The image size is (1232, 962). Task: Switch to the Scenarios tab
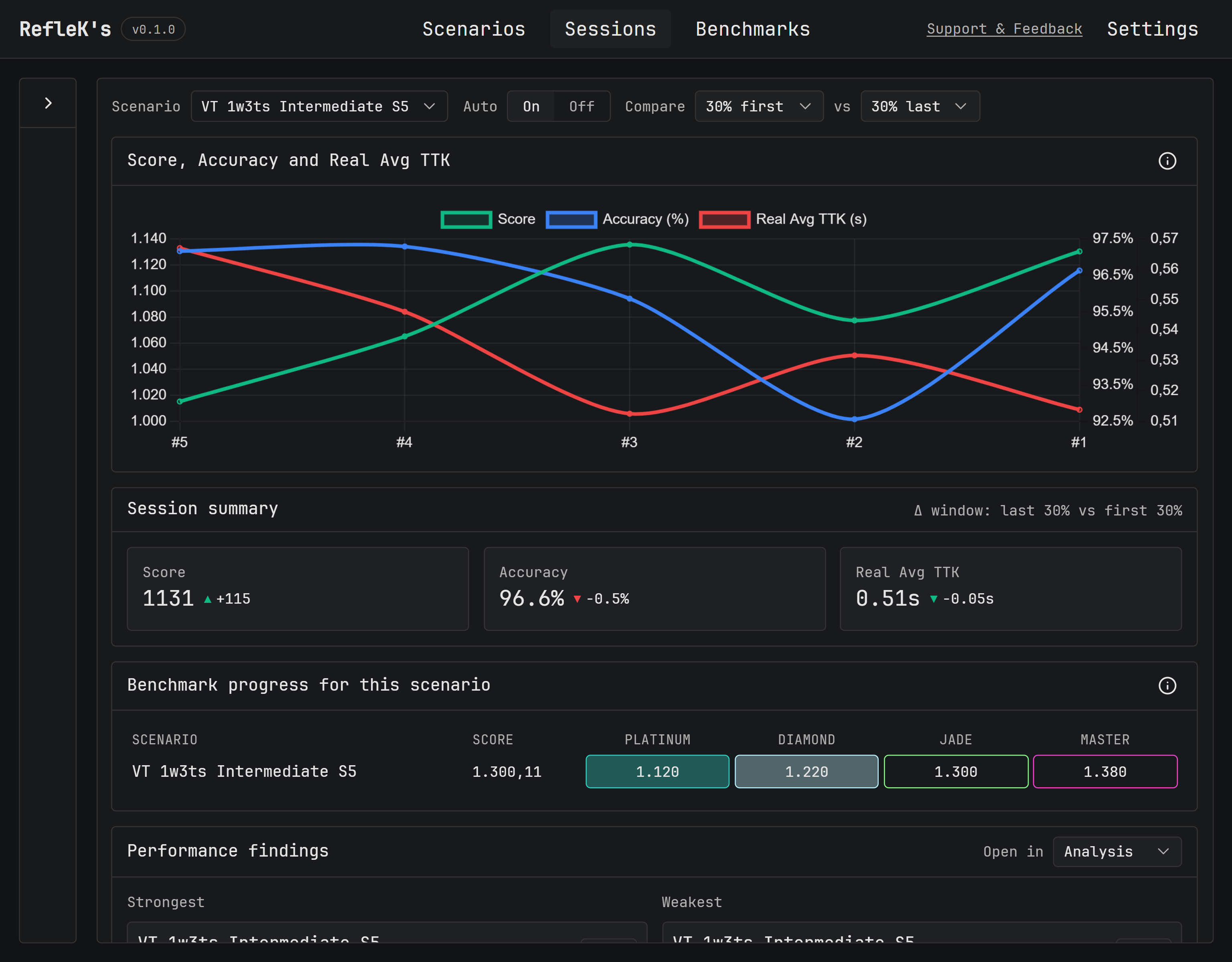[473, 29]
